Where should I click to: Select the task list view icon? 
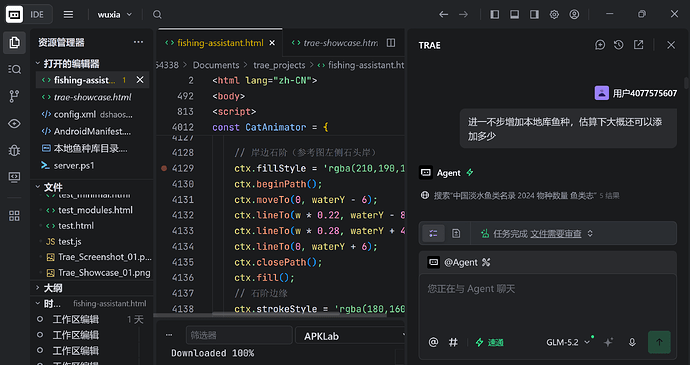tap(433, 233)
